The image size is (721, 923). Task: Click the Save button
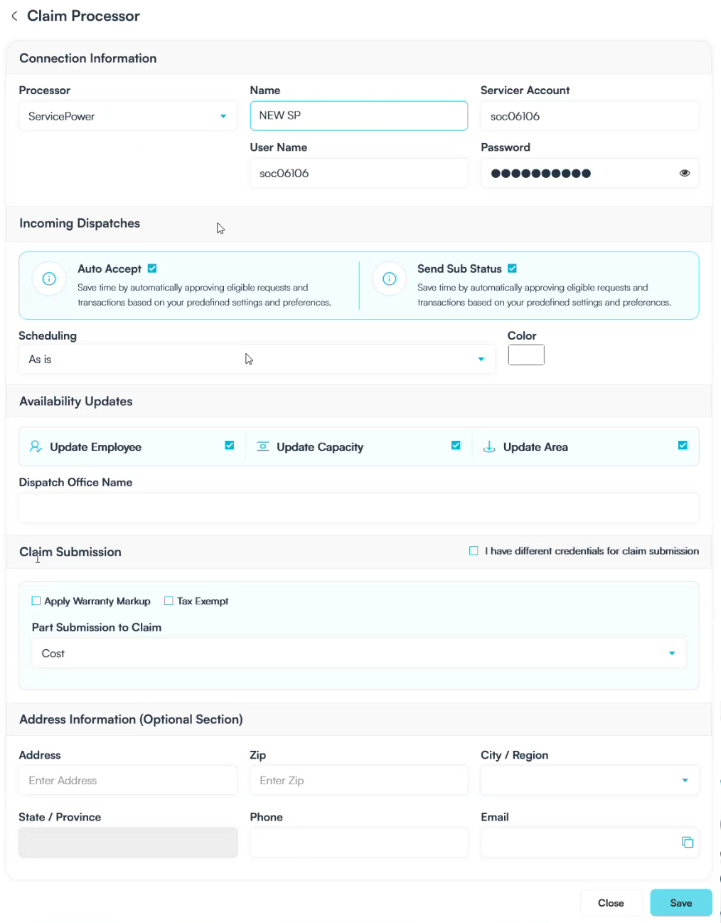tap(681, 903)
